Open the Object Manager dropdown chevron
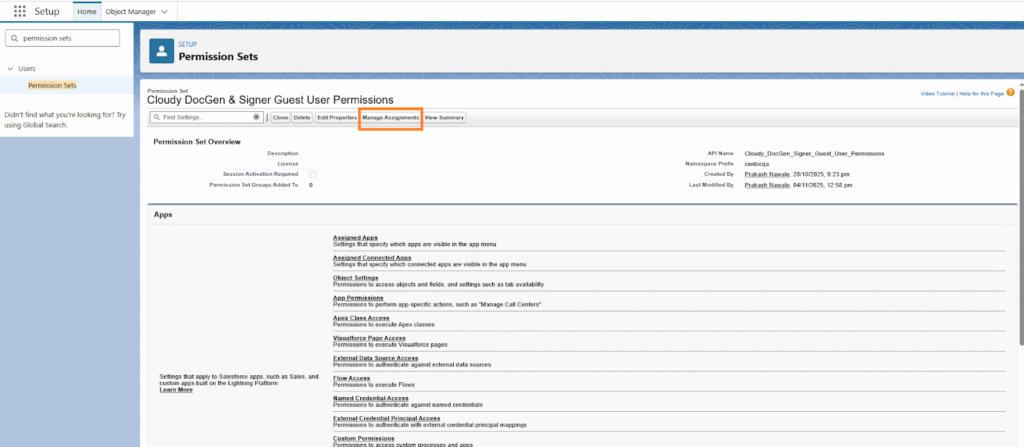Image resolution: width=1024 pixels, height=447 pixels. (x=164, y=11)
